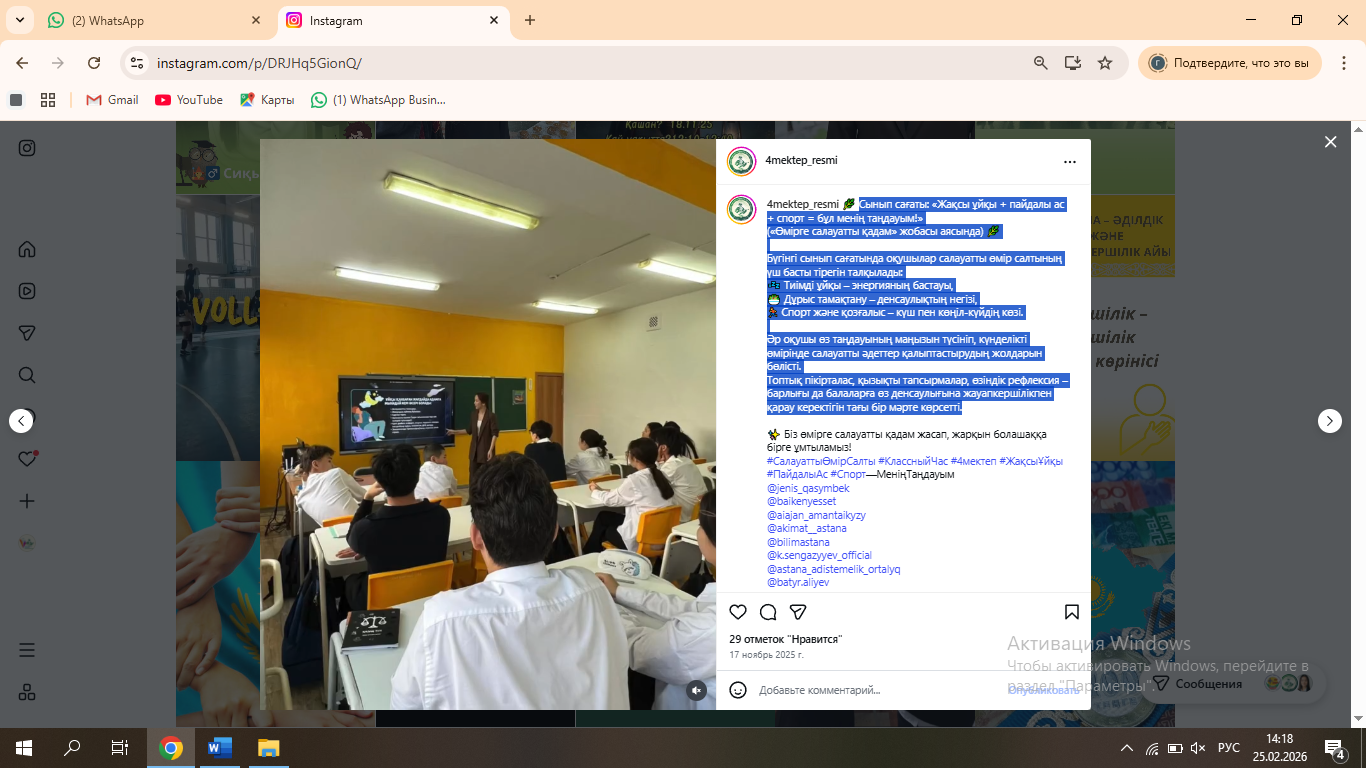
Task: Go to next post with right arrow
Action: click(1329, 421)
